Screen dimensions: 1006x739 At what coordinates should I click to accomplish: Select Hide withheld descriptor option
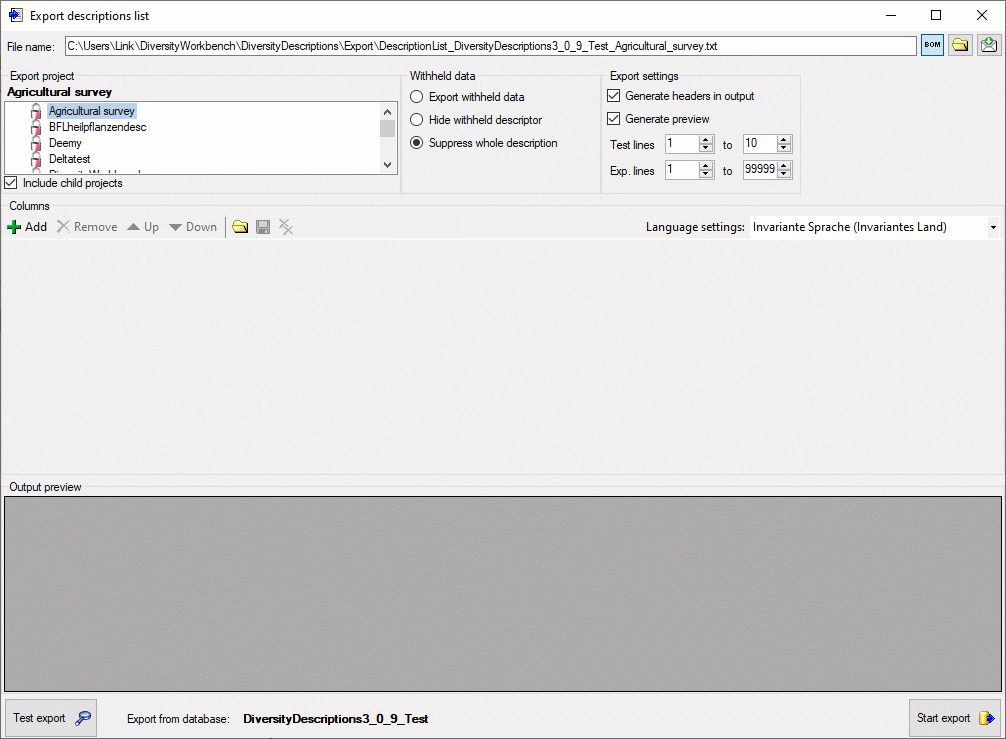pos(416,120)
